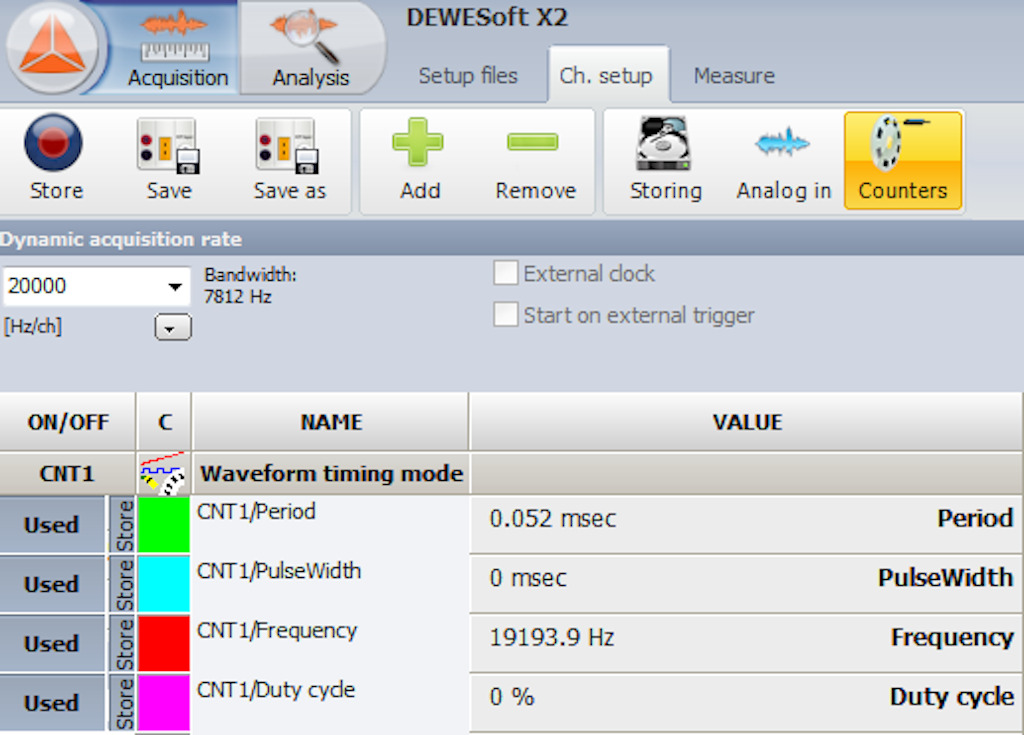
Task: Switch to Analysis mode
Action: [x=311, y=49]
